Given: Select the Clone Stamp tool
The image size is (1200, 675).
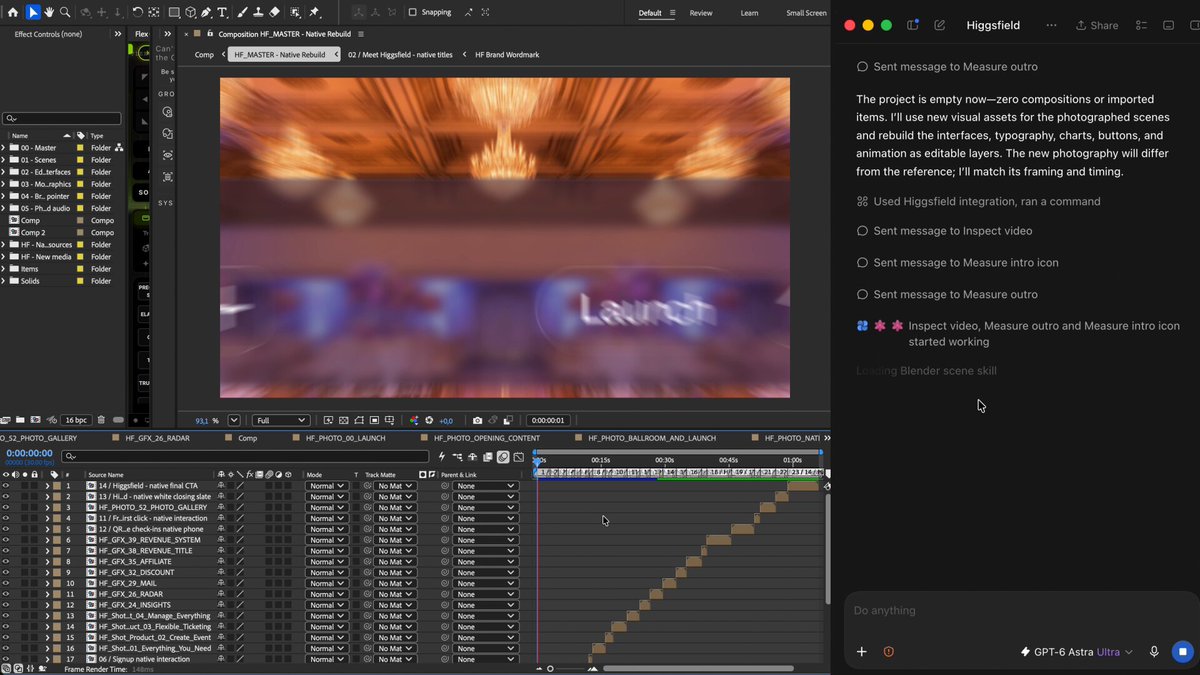Looking at the screenshot, I should coord(257,12).
